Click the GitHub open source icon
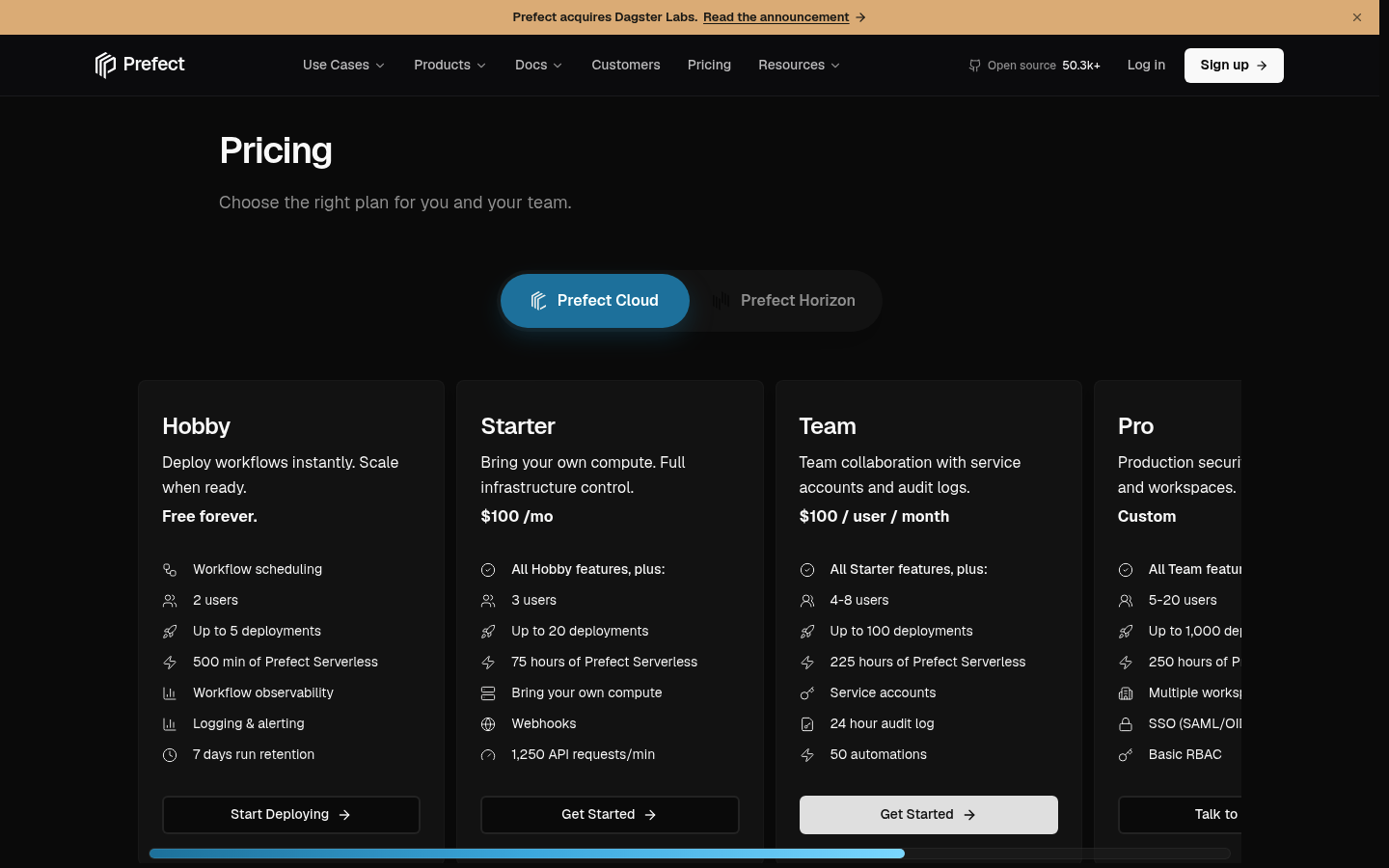 (974, 66)
